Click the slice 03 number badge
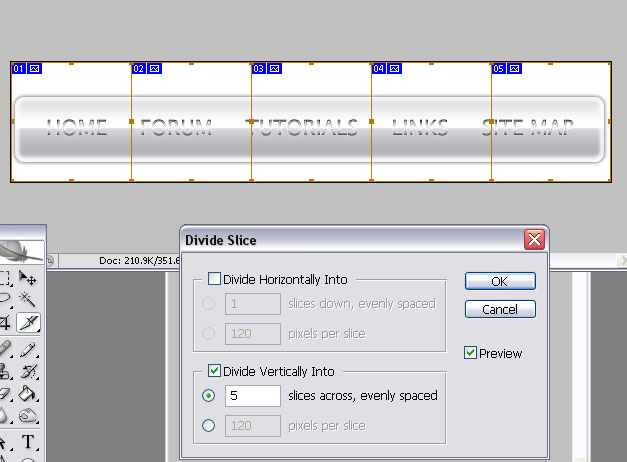The width and height of the screenshot is (627, 462). point(259,69)
